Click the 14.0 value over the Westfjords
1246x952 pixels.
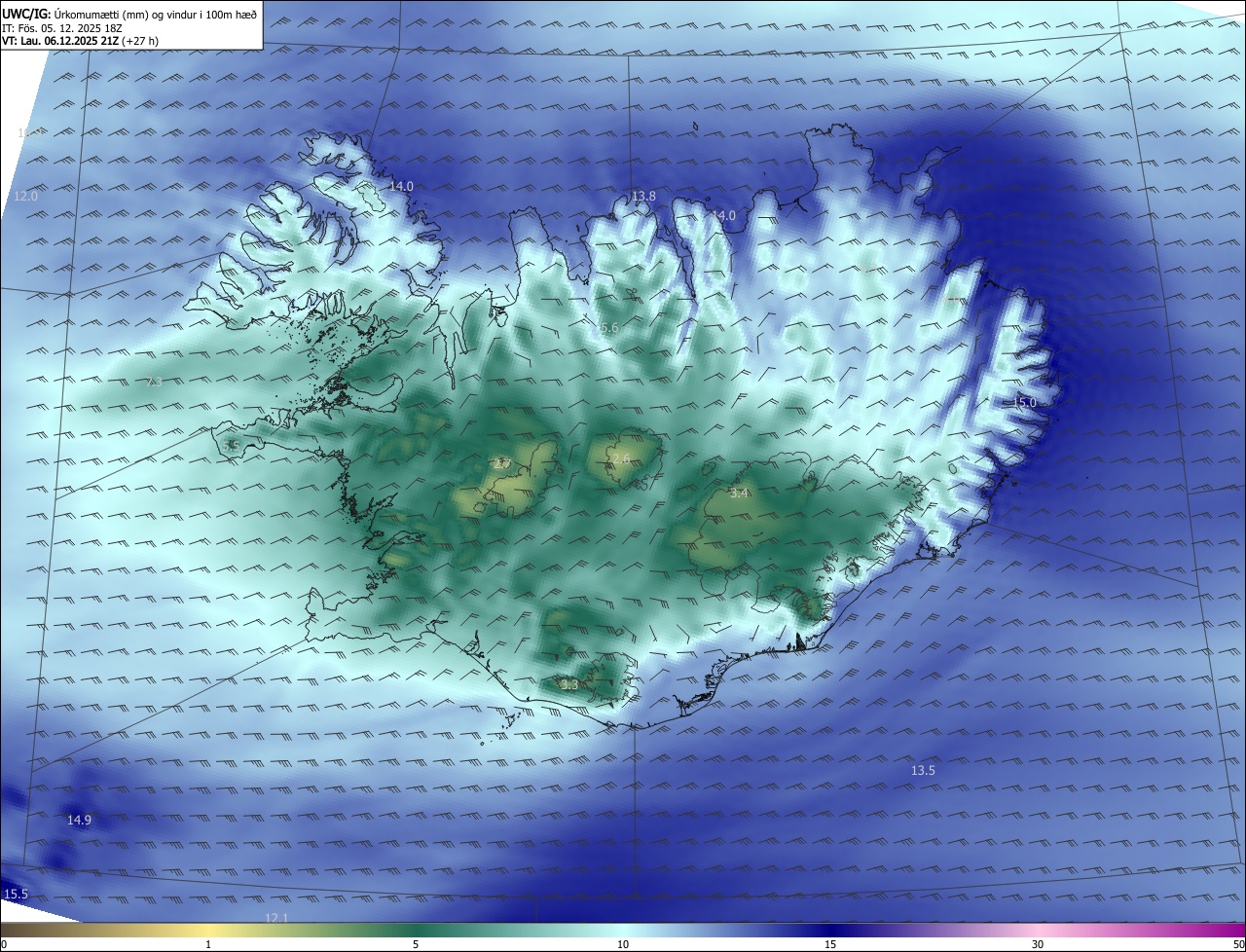401,186
